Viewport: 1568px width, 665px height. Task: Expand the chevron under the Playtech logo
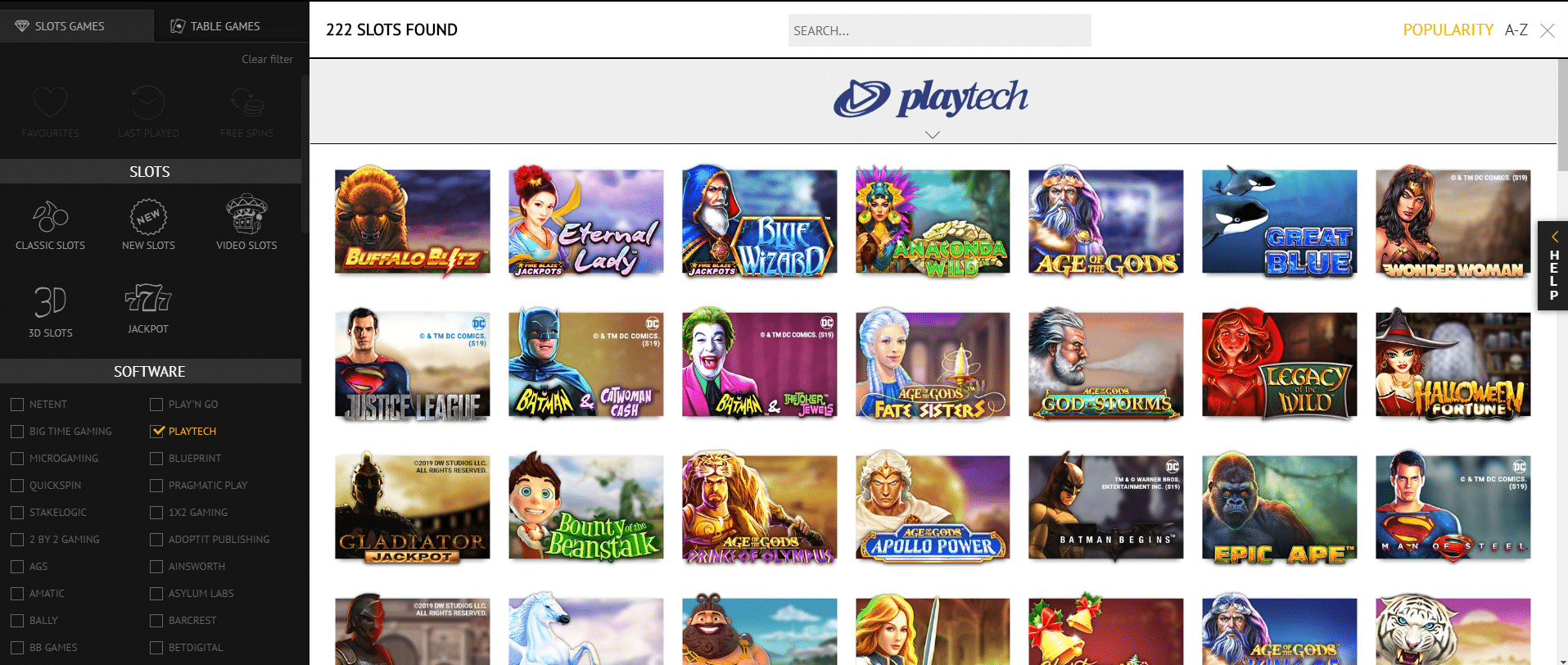tap(932, 135)
